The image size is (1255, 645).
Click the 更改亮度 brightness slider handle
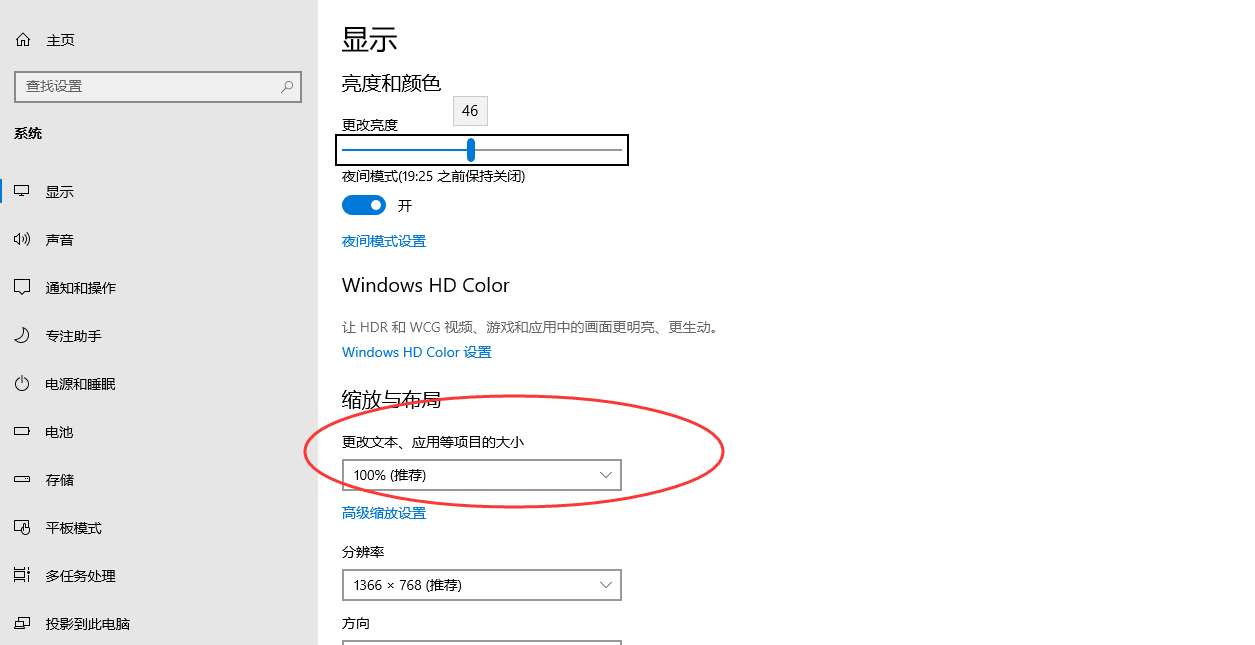(471, 150)
